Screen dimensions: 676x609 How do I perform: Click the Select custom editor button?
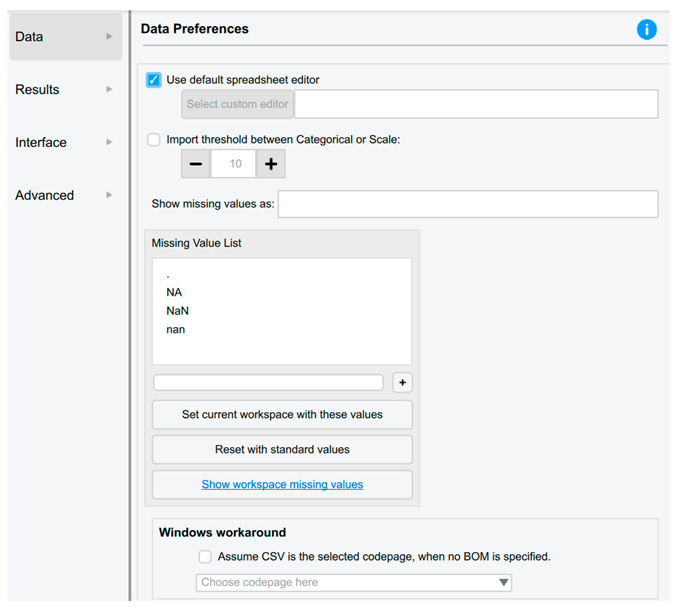tap(237, 104)
